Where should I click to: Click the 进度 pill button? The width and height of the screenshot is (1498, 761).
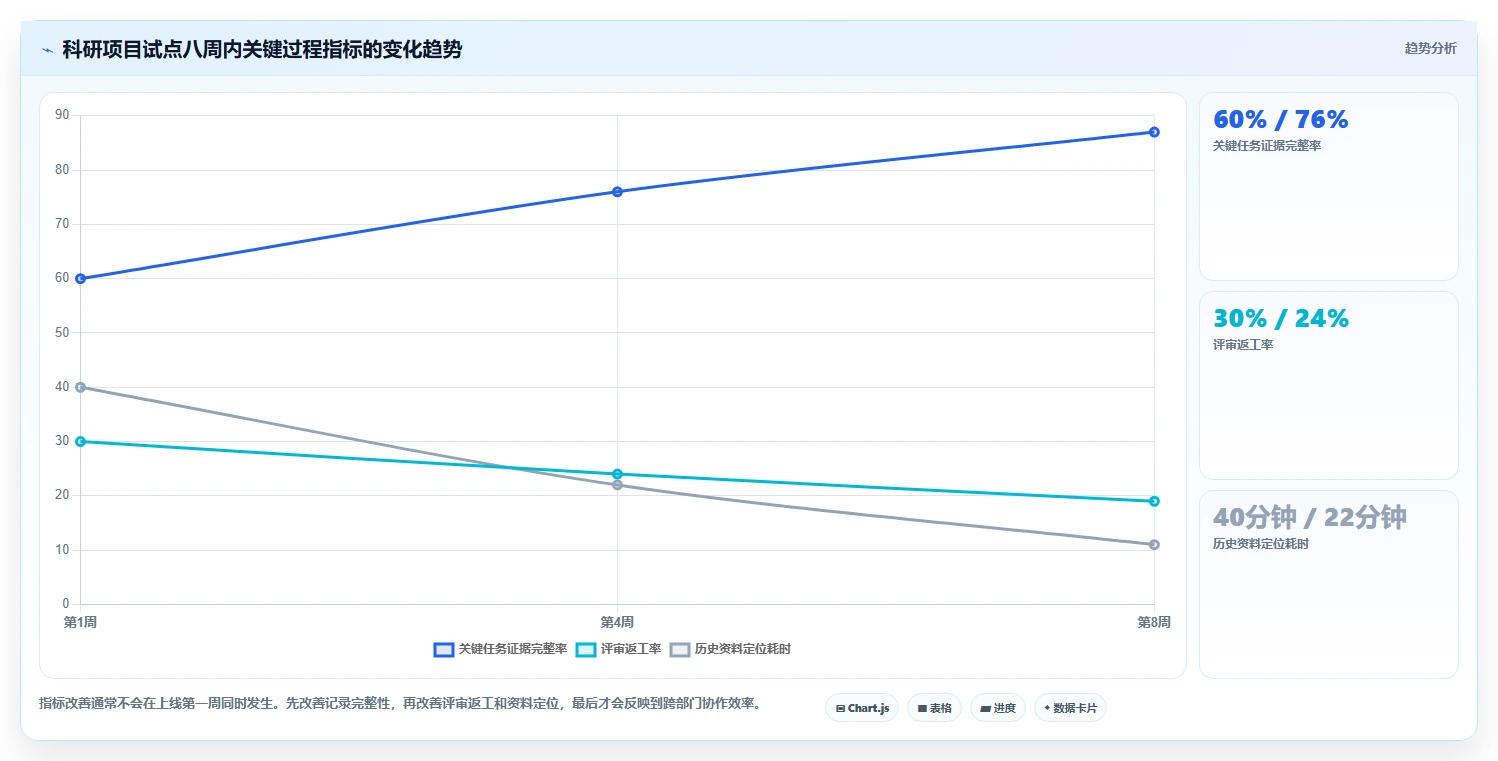pos(998,708)
